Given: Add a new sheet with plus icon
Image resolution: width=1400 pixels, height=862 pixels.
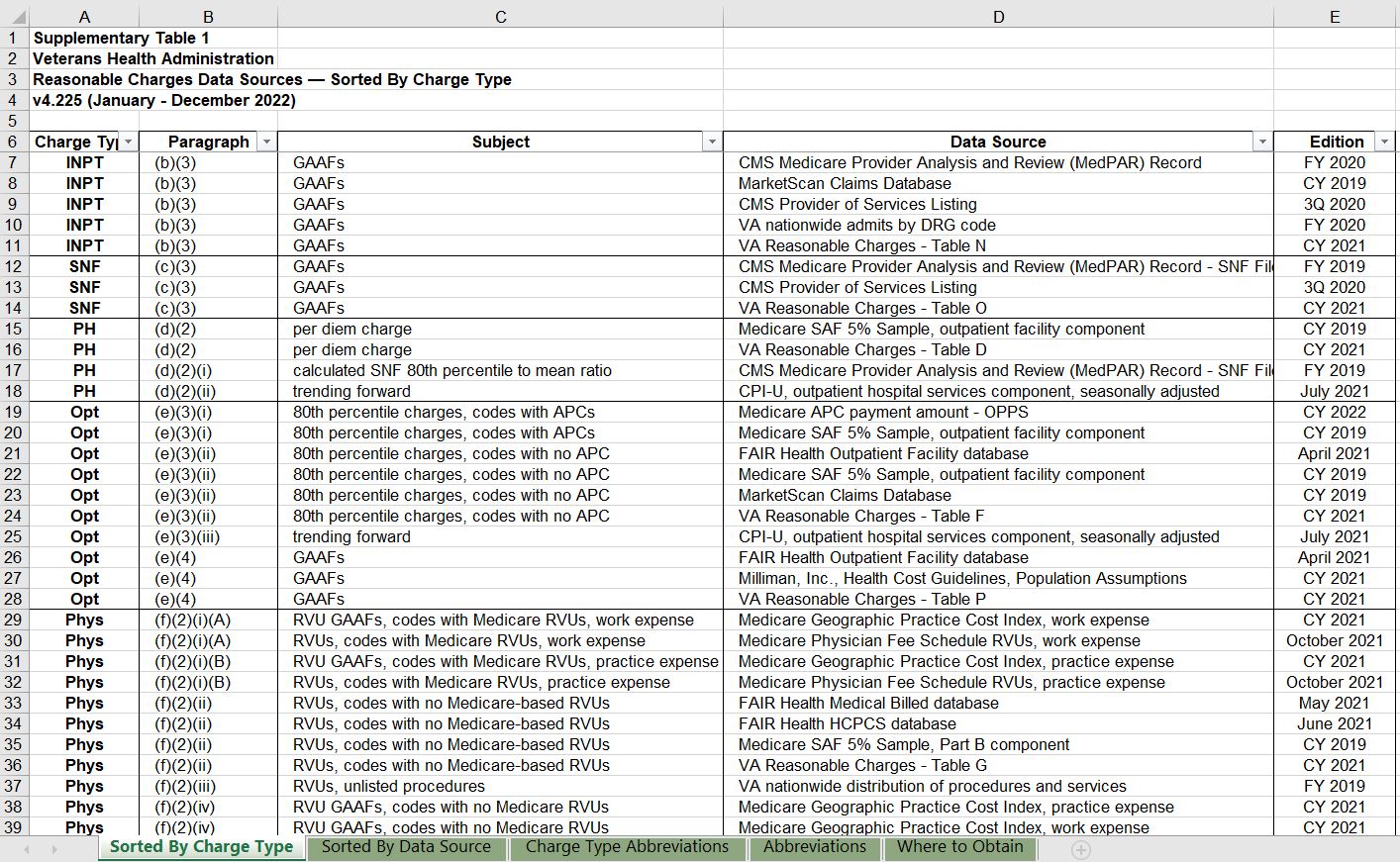Looking at the screenshot, I should point(1081,849).
